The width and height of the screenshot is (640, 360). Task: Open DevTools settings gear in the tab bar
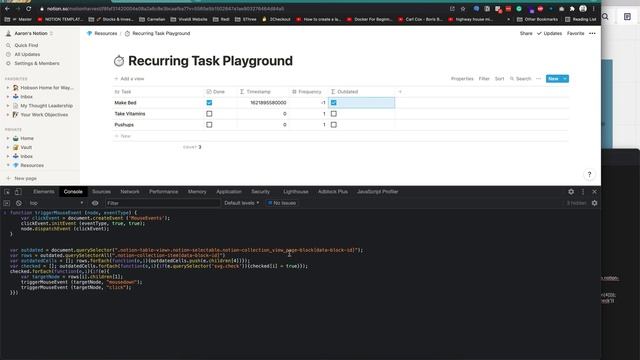[571, 192]
